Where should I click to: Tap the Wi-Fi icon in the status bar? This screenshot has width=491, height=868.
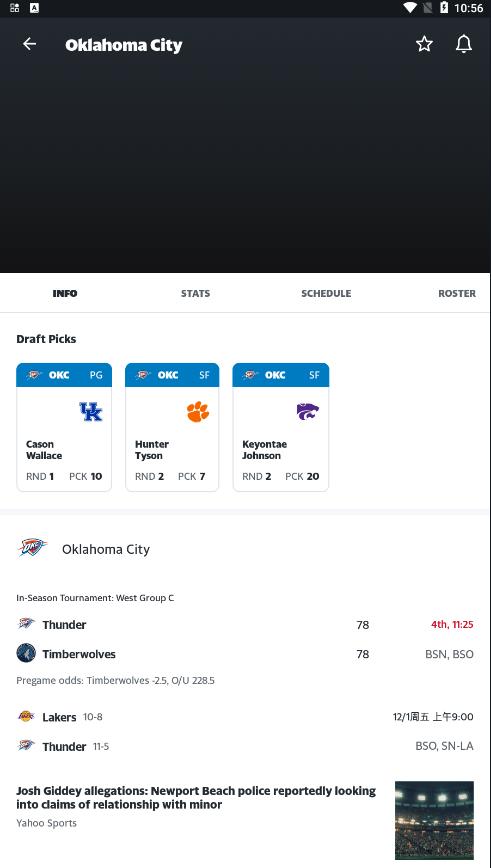point(410,8)
